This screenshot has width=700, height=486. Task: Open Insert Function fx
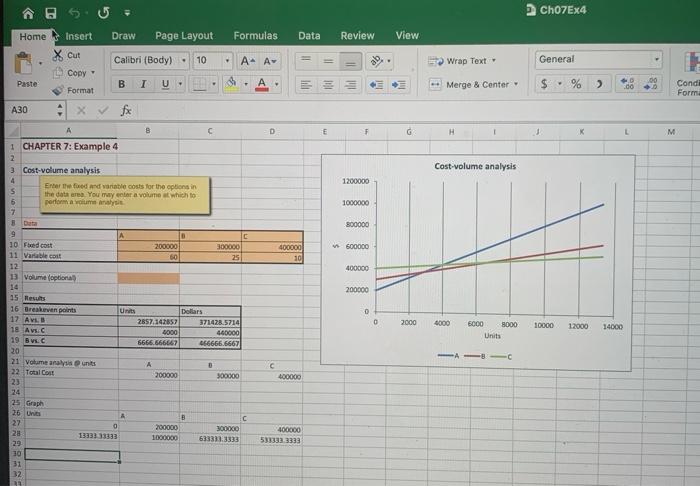(x=126, y=110)
